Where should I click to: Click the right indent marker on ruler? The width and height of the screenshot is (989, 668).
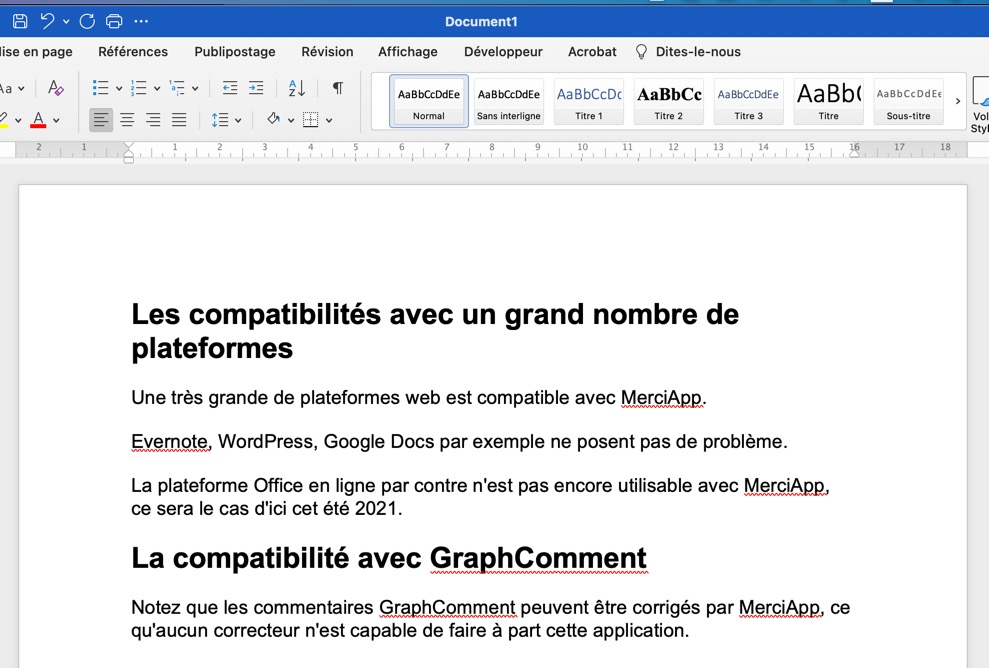854,152
